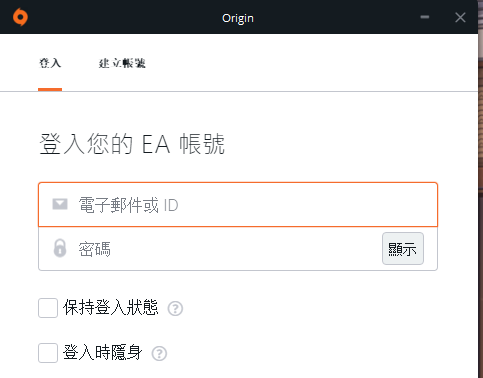This screenshot has height=378, width=483.
Task: Click the envelope icon in email field
Action: [60, 204]
